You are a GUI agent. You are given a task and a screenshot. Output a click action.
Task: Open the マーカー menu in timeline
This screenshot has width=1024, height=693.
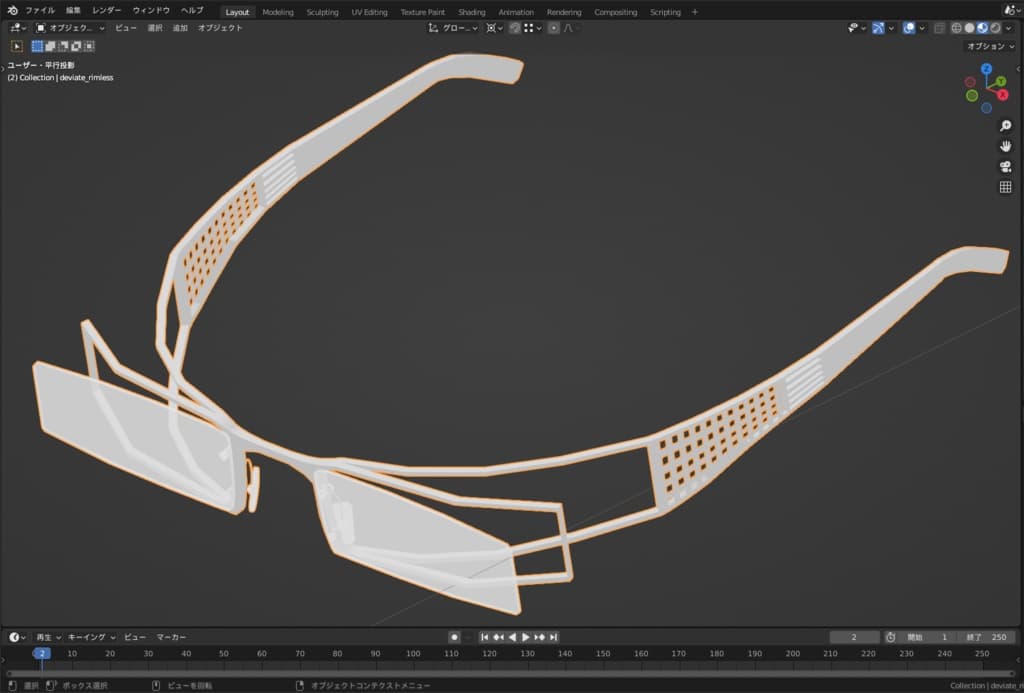coord(171,637)
